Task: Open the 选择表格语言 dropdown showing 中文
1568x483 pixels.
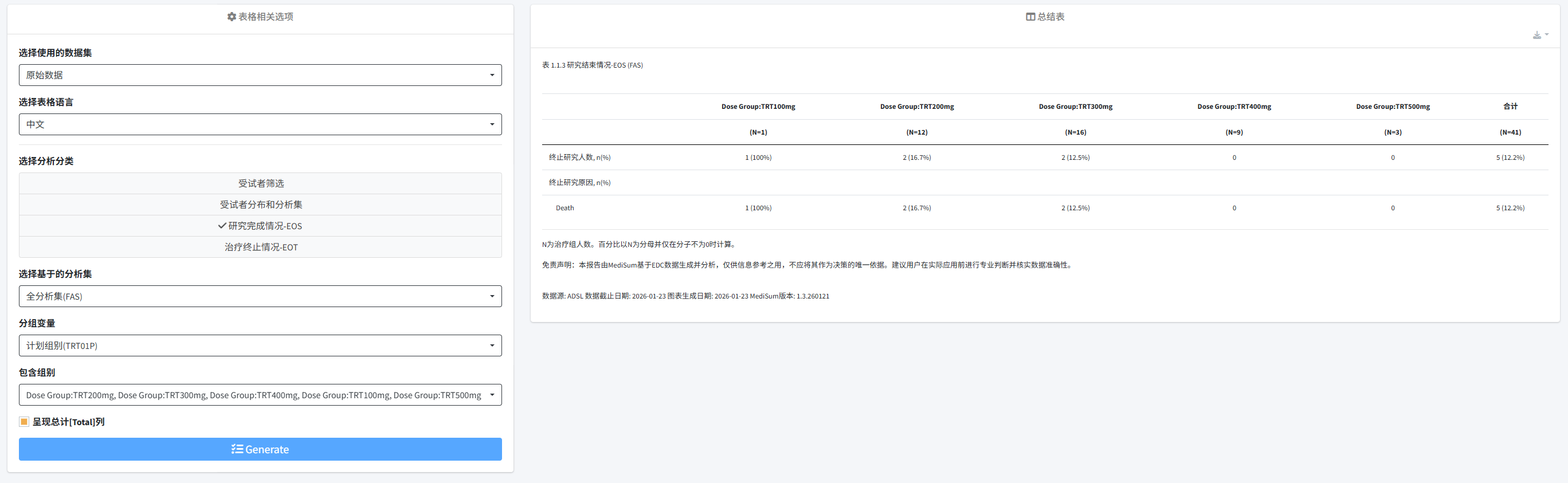Action: coord(260,125)
